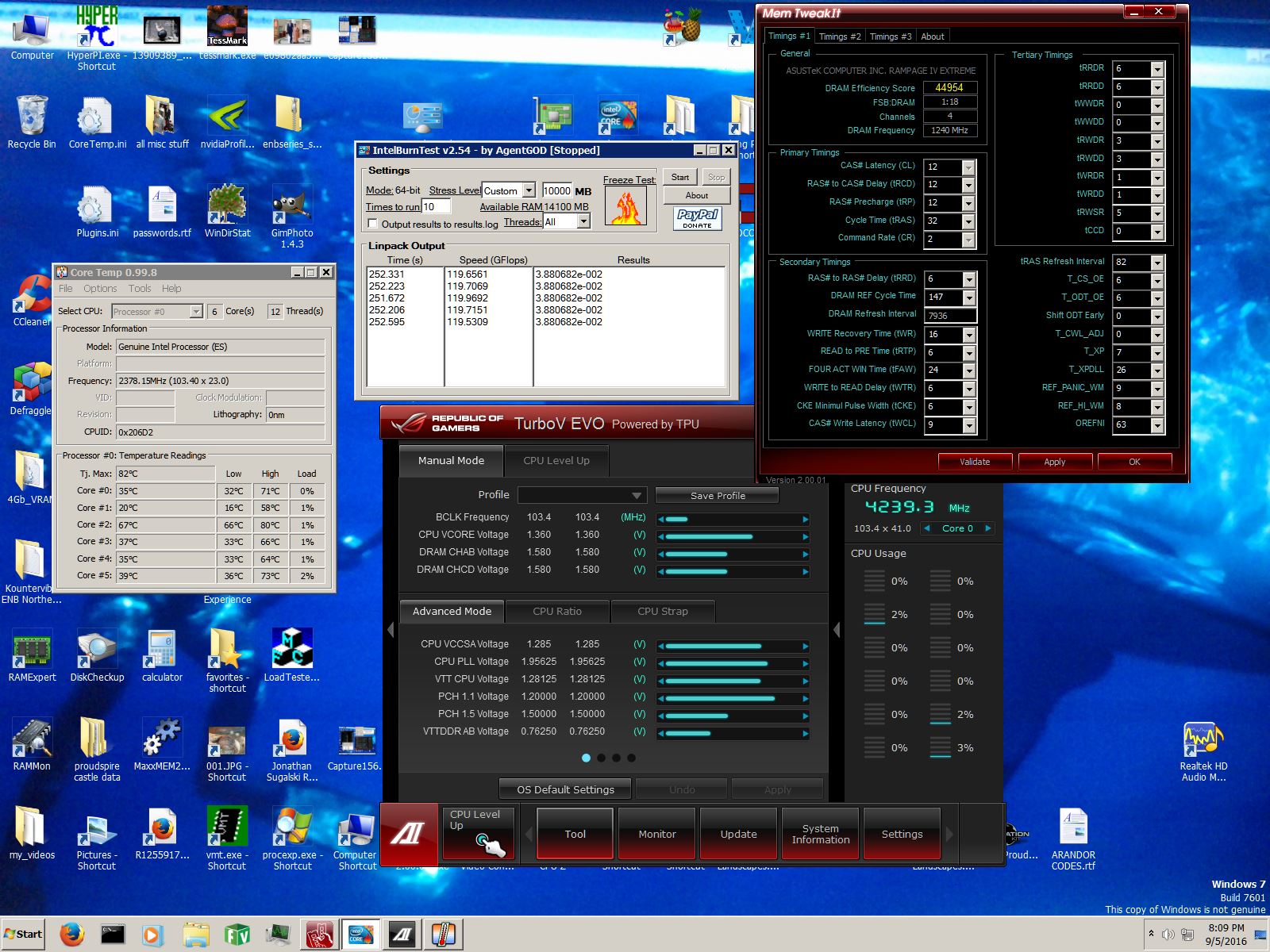Screen dimensions: 1270x952
Task: Open ARANDOR CODES.rtf file icon
Action: [1073, 838]
